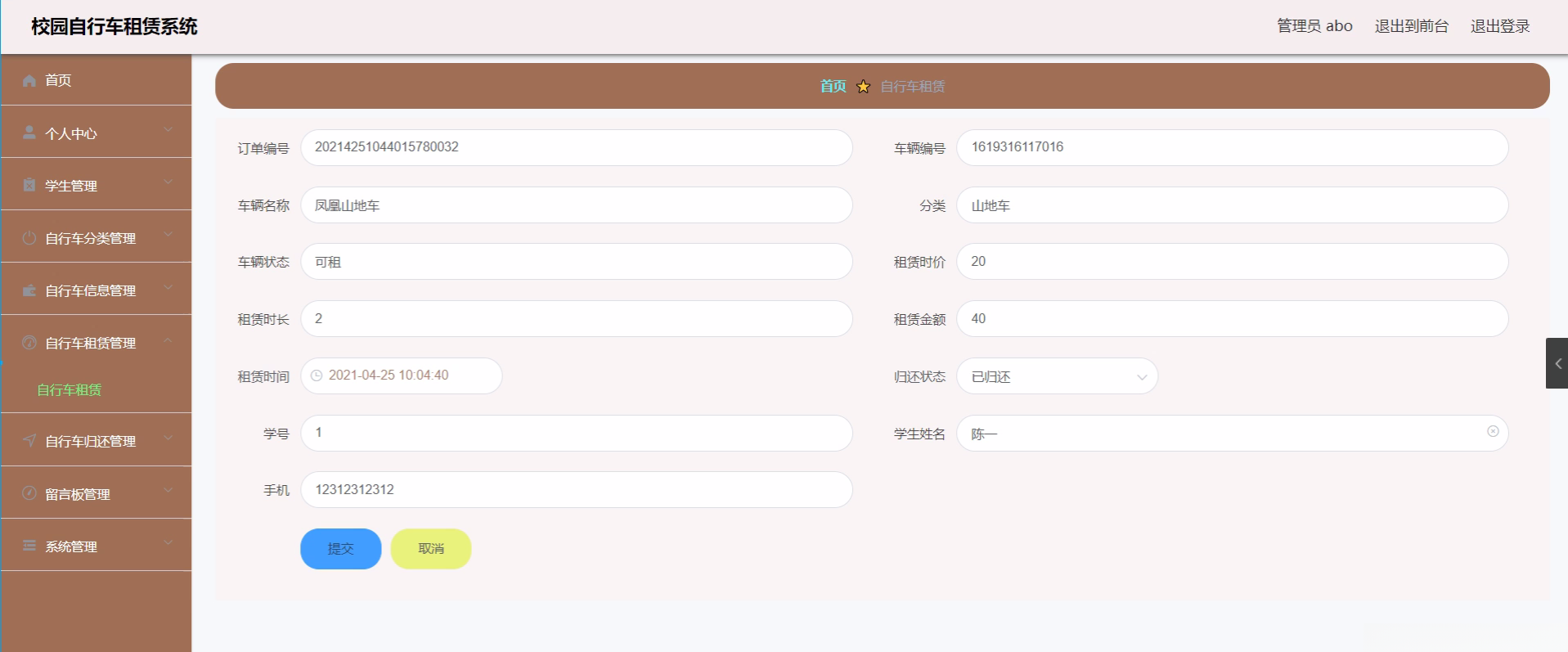Click the 手机 input field
The image size is (1568, 652).
click(577, 489)
